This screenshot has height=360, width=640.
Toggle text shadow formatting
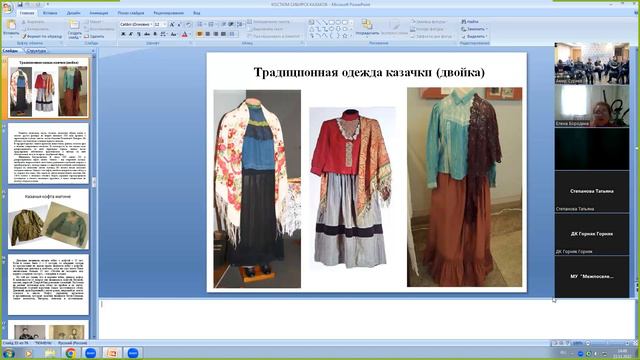(155, 34)
